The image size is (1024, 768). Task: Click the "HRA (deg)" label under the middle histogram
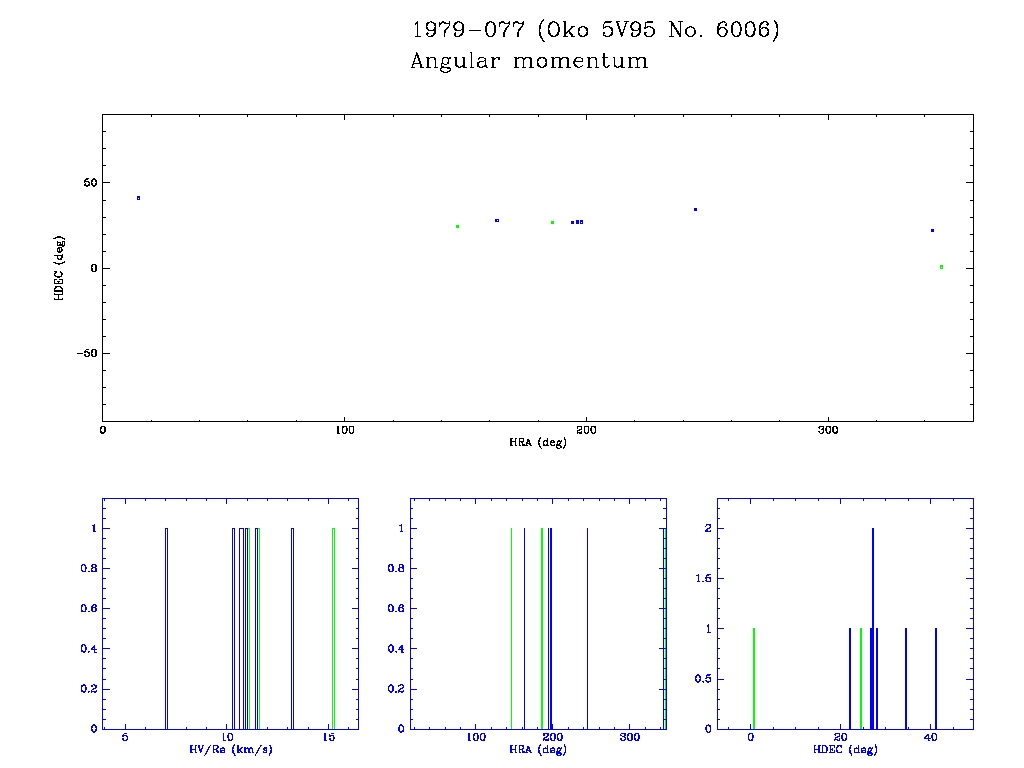point(538,750)
